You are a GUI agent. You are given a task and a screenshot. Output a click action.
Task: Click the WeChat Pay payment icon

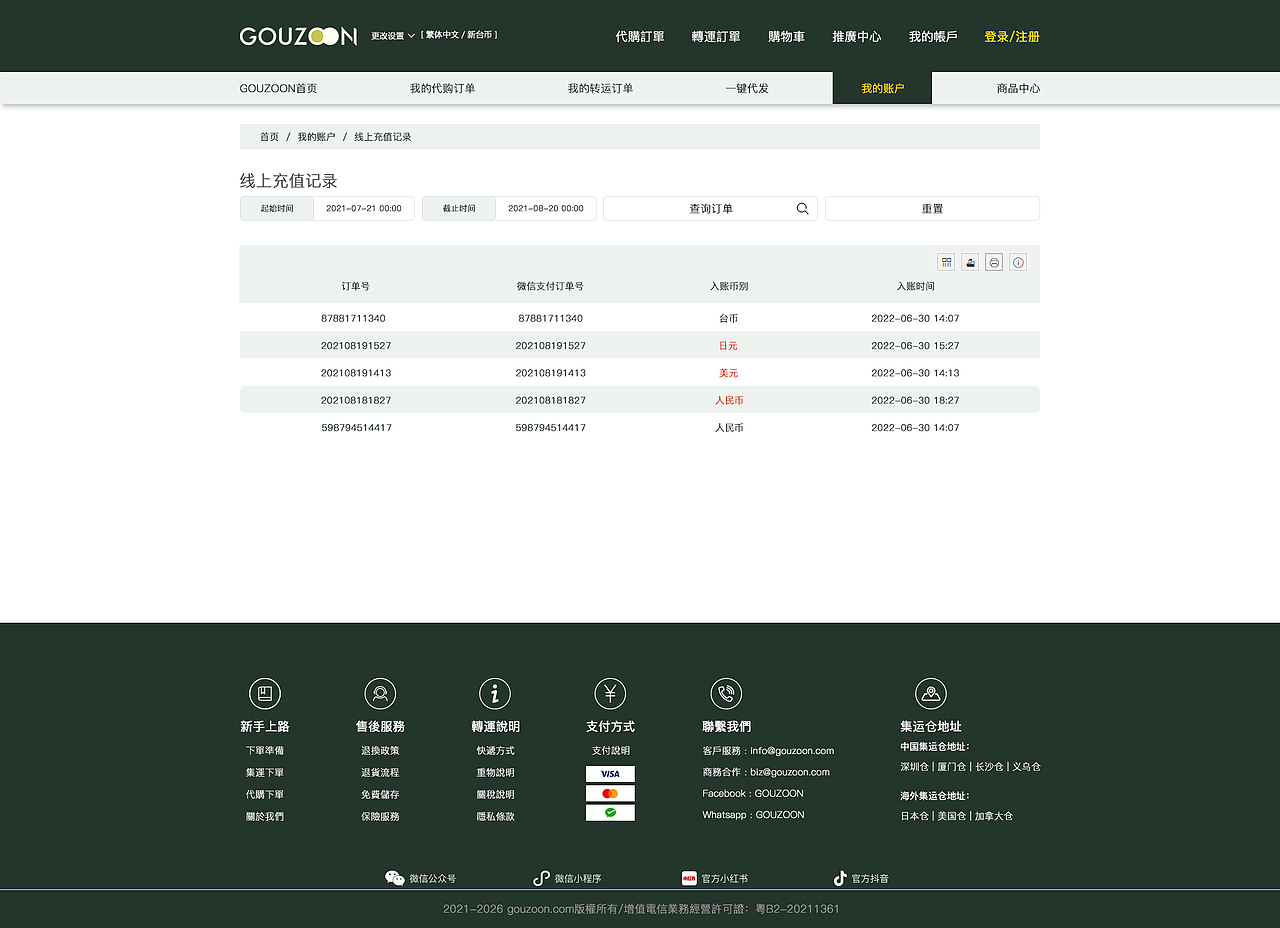610,813
